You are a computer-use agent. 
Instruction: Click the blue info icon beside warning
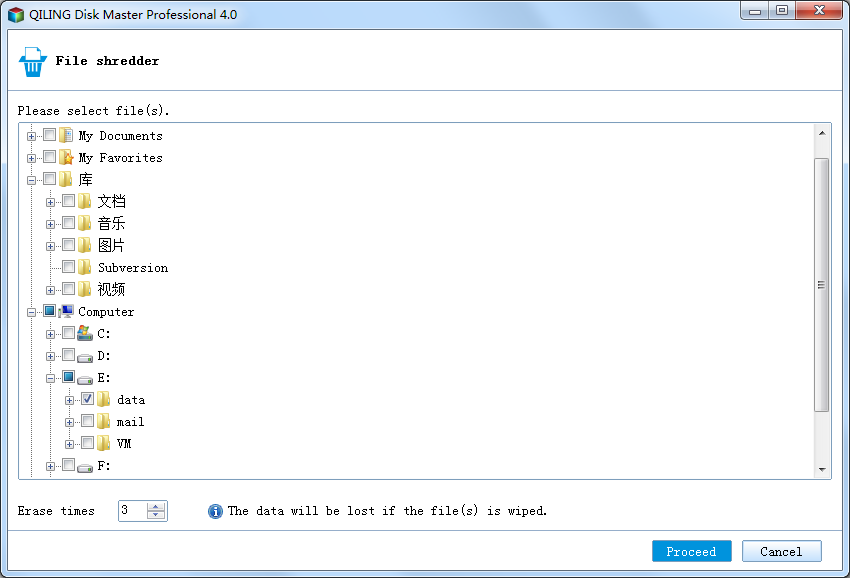tap(215, 511)
